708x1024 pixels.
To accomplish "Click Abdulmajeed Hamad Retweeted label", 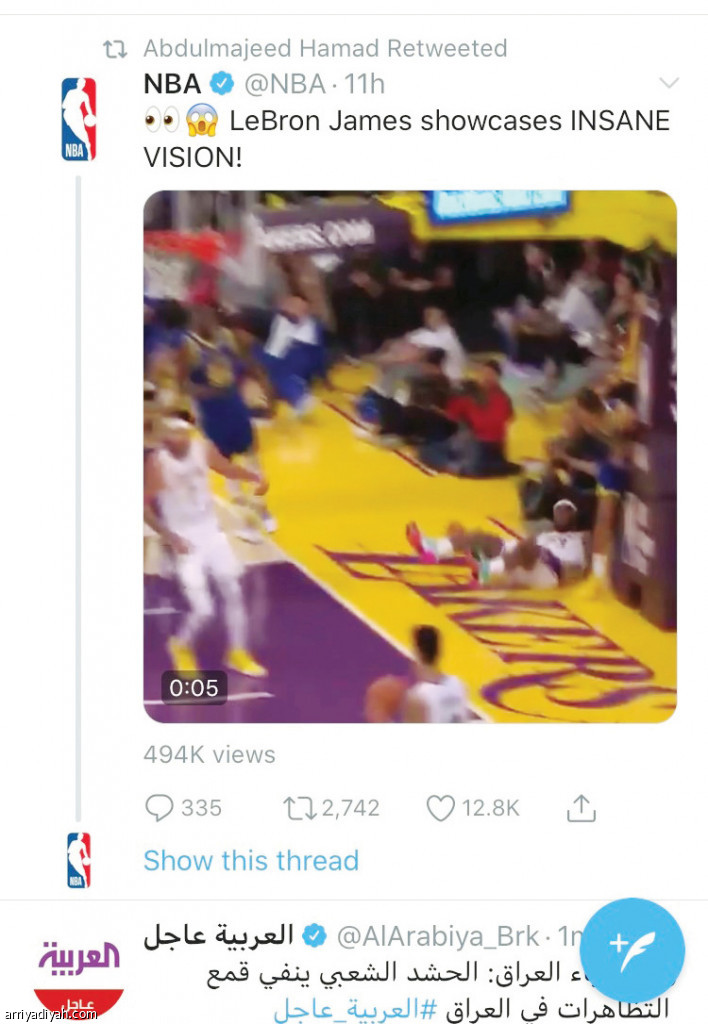I will 325,48.
